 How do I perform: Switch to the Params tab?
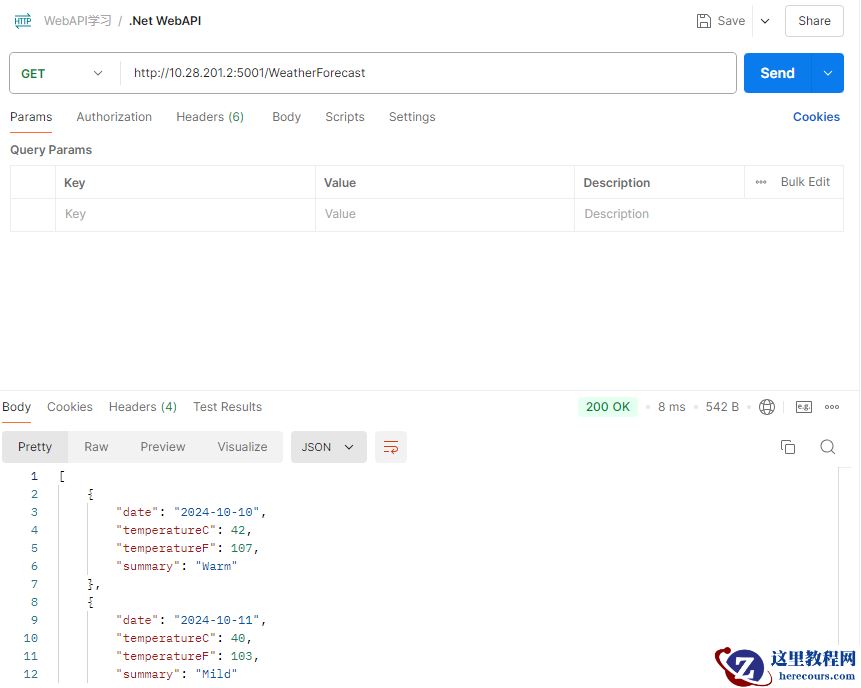31,117
